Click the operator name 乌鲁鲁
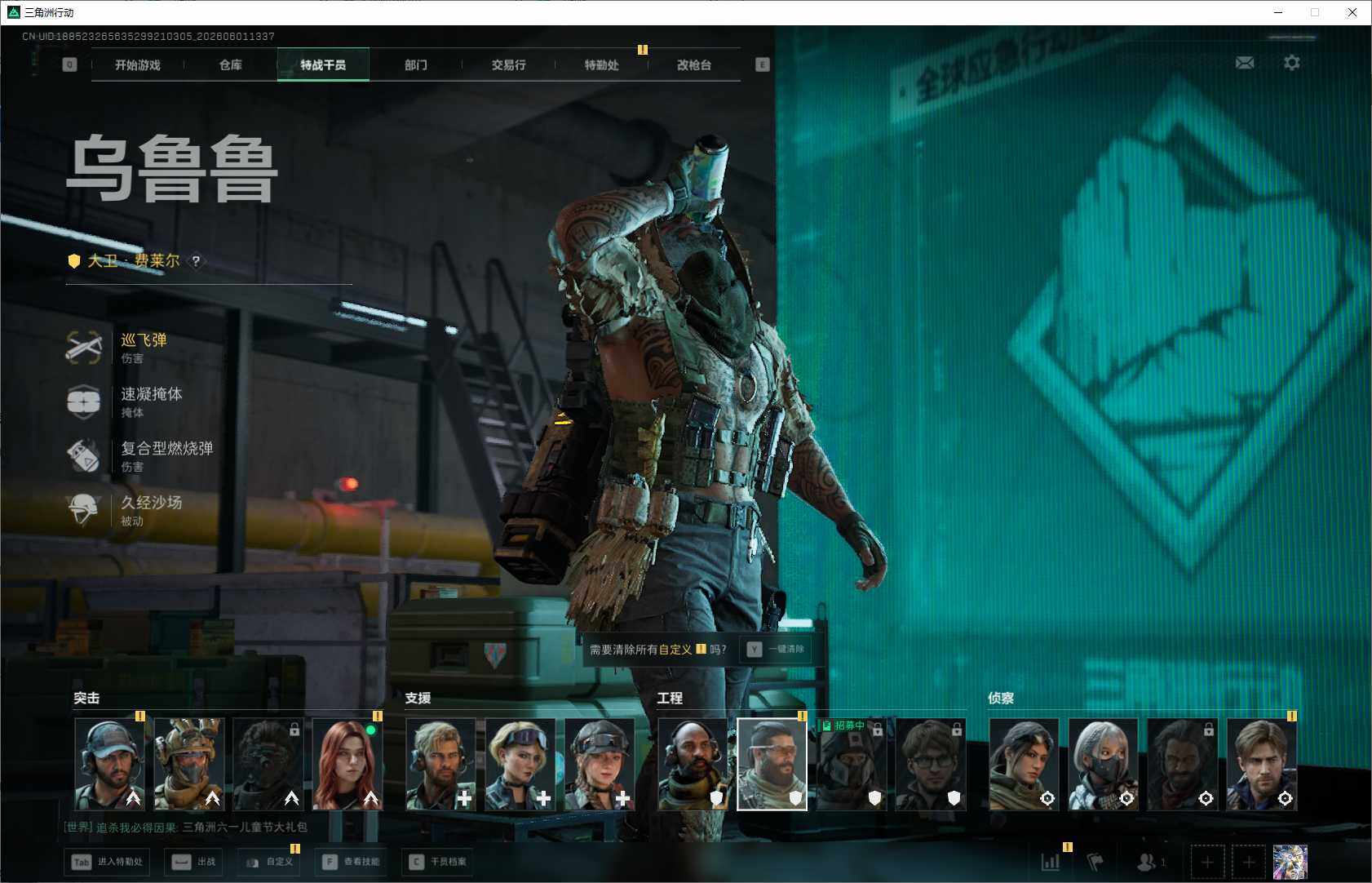 coord(172,169)
